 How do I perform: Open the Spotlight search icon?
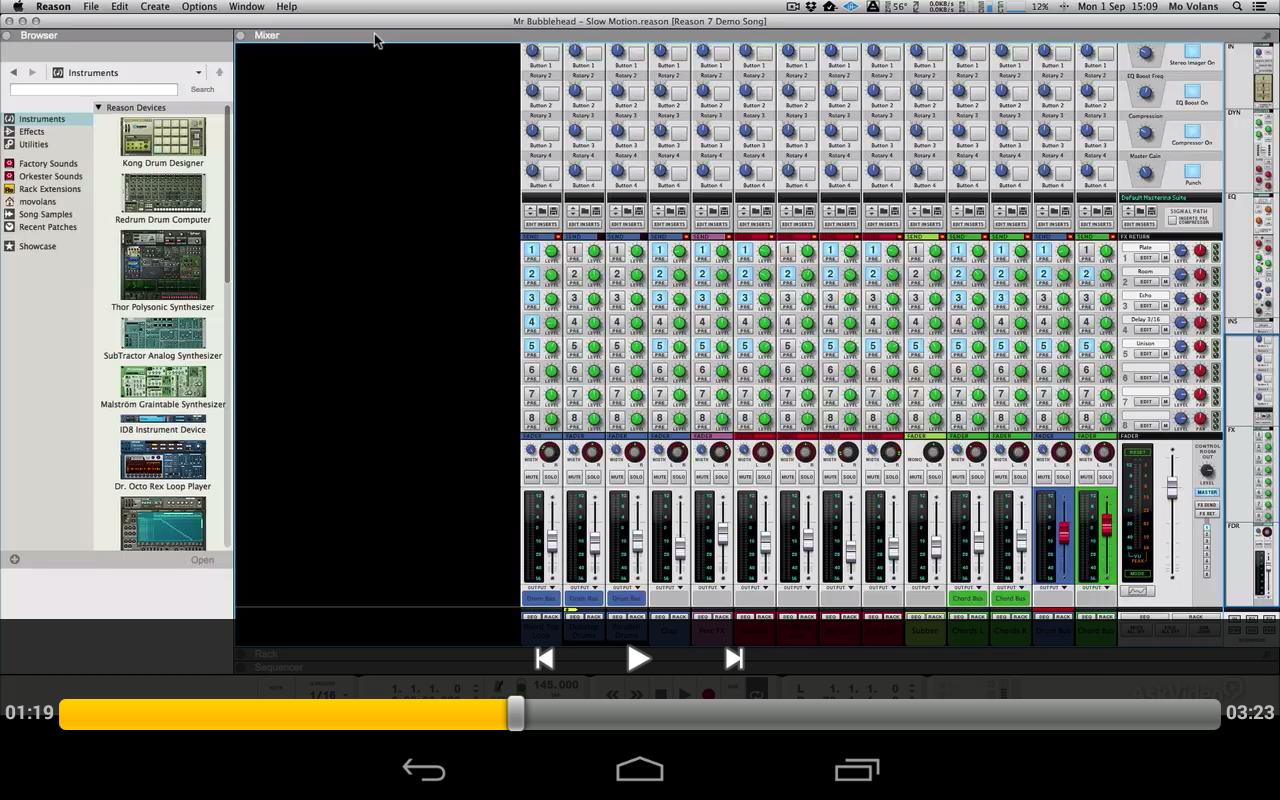pos(1237,6)
